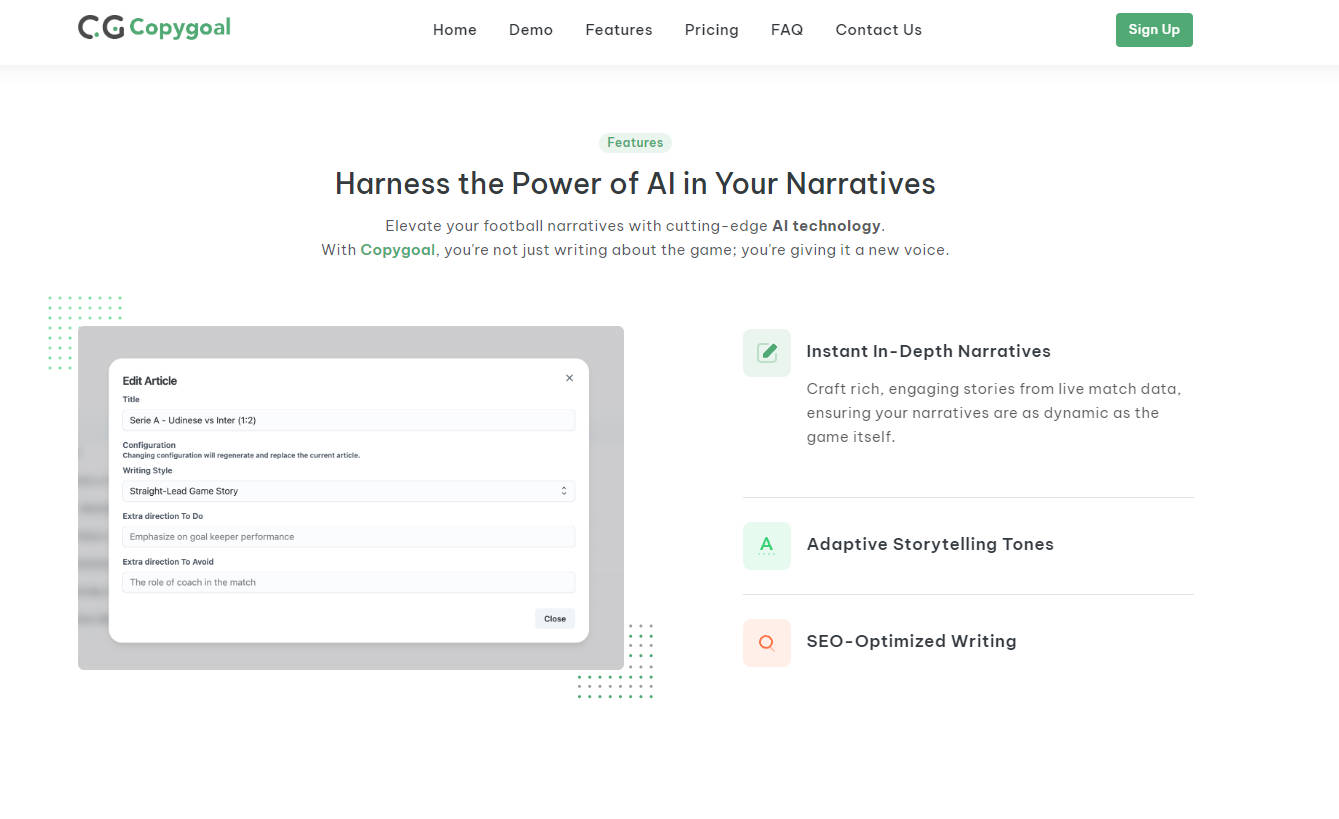
Task: Open the FAQ navigation link
Action: [786, 30]
